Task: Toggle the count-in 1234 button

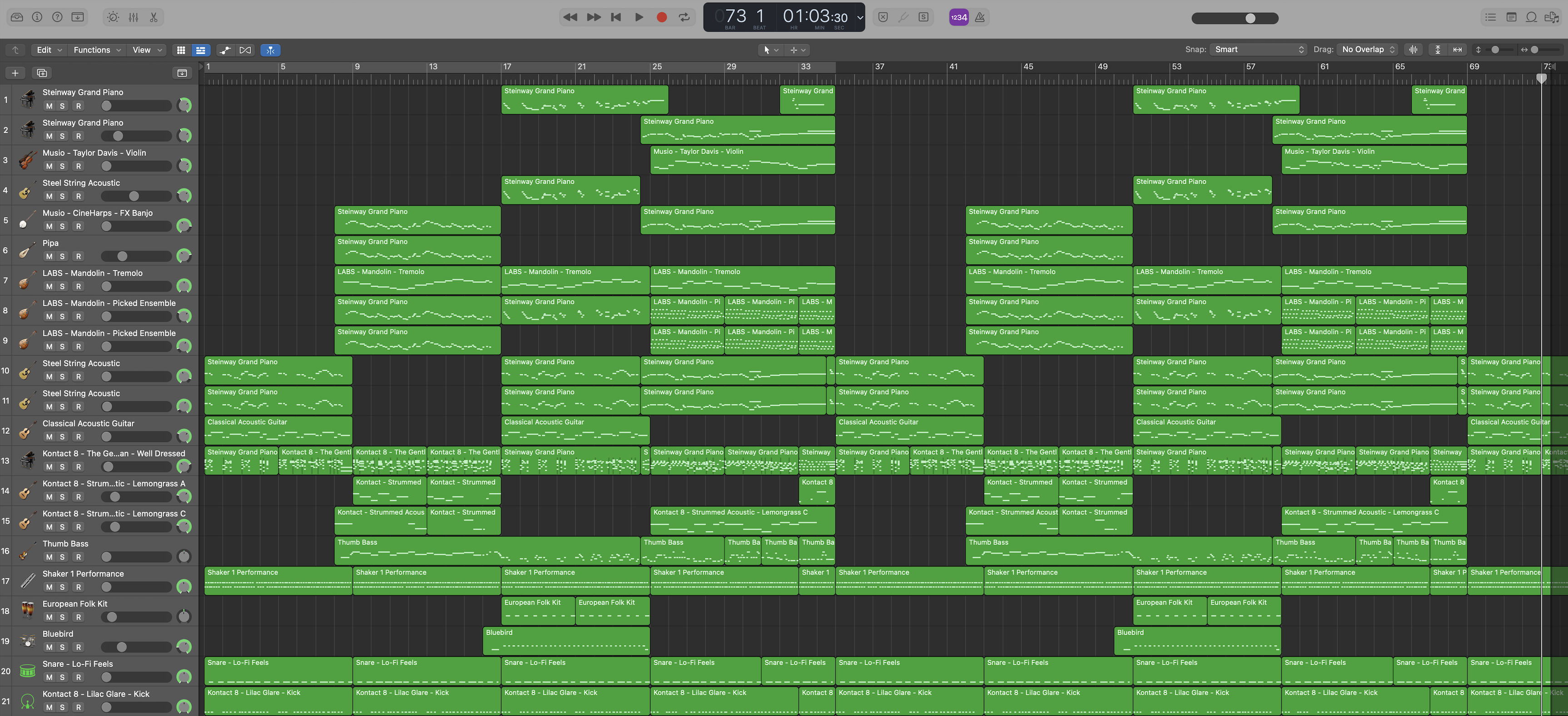Action: tap(959, 17)
